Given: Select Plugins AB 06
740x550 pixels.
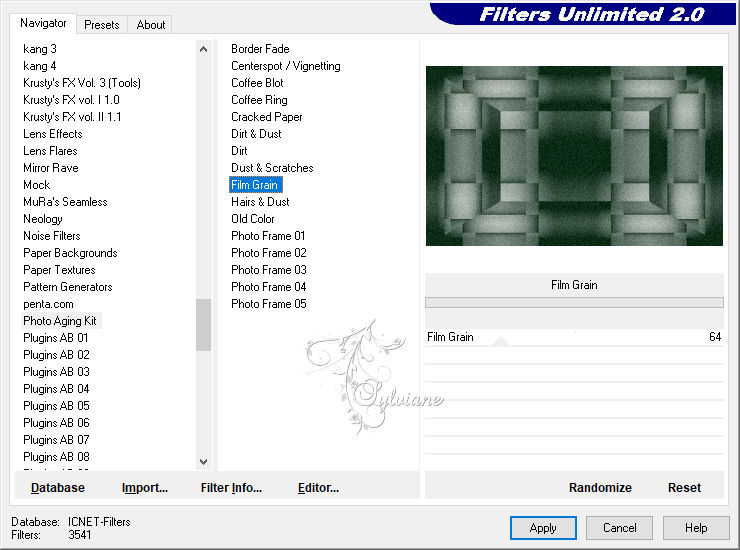Looking at the screenshot, I should tap(56, 423).
